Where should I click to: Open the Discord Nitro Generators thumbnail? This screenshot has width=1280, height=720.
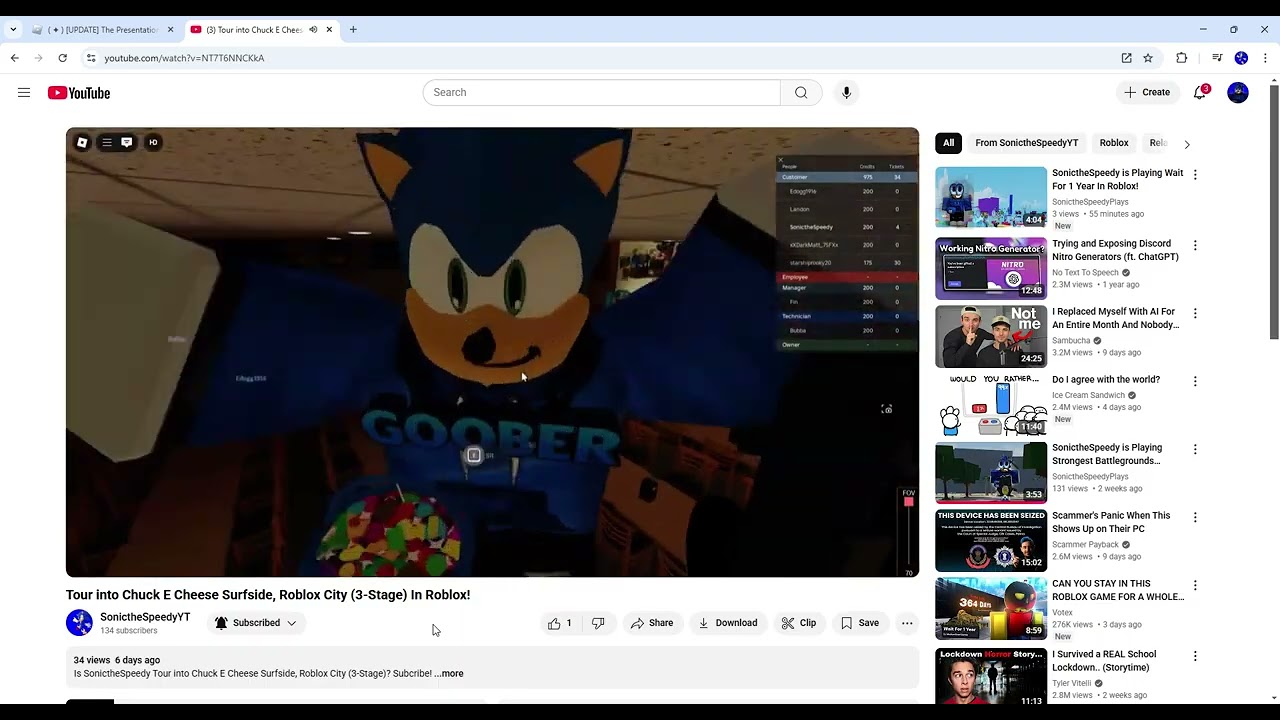(991, 268)
